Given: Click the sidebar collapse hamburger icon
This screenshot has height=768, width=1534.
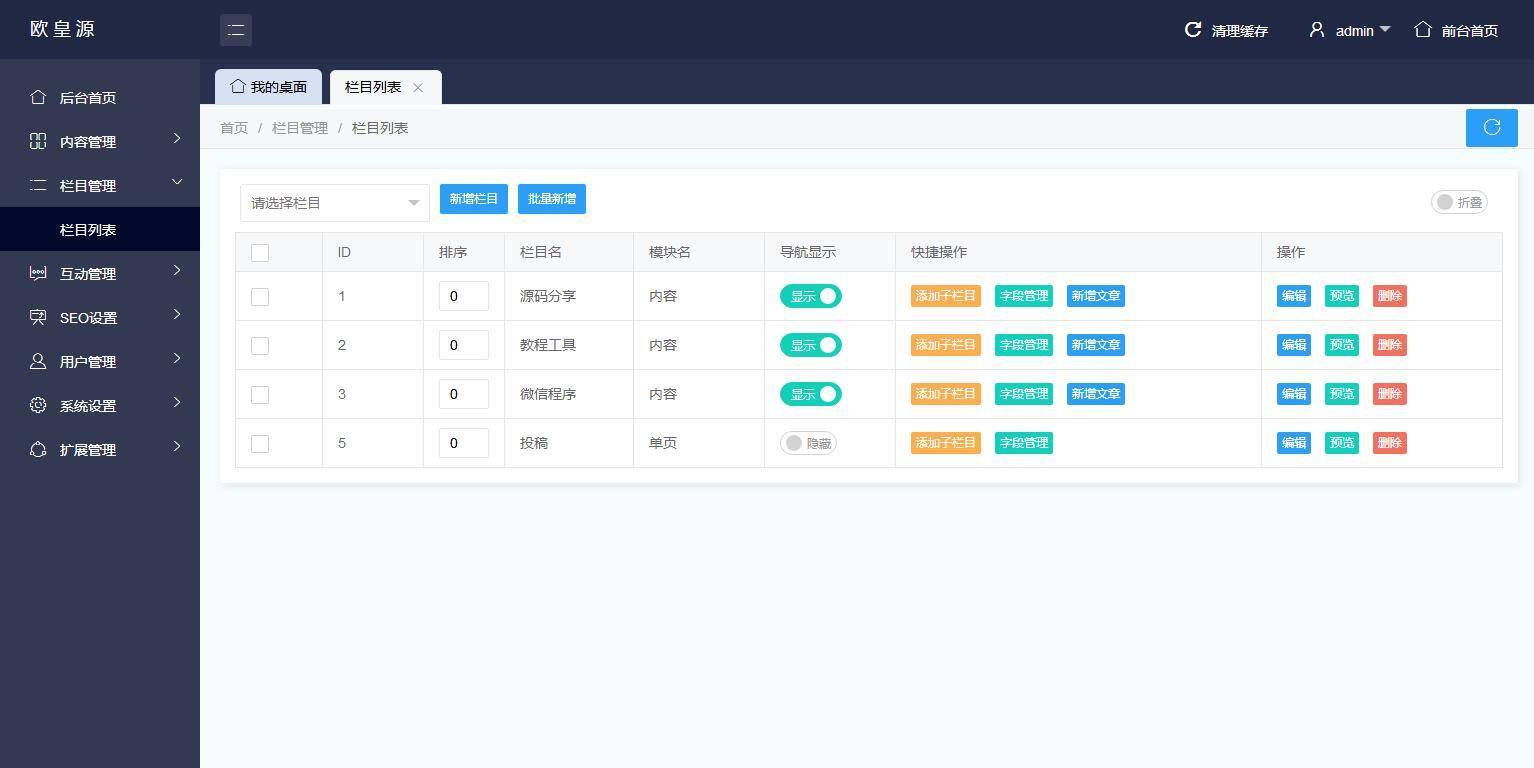Looking at the screenshot, I should click(x=236, y=30).
